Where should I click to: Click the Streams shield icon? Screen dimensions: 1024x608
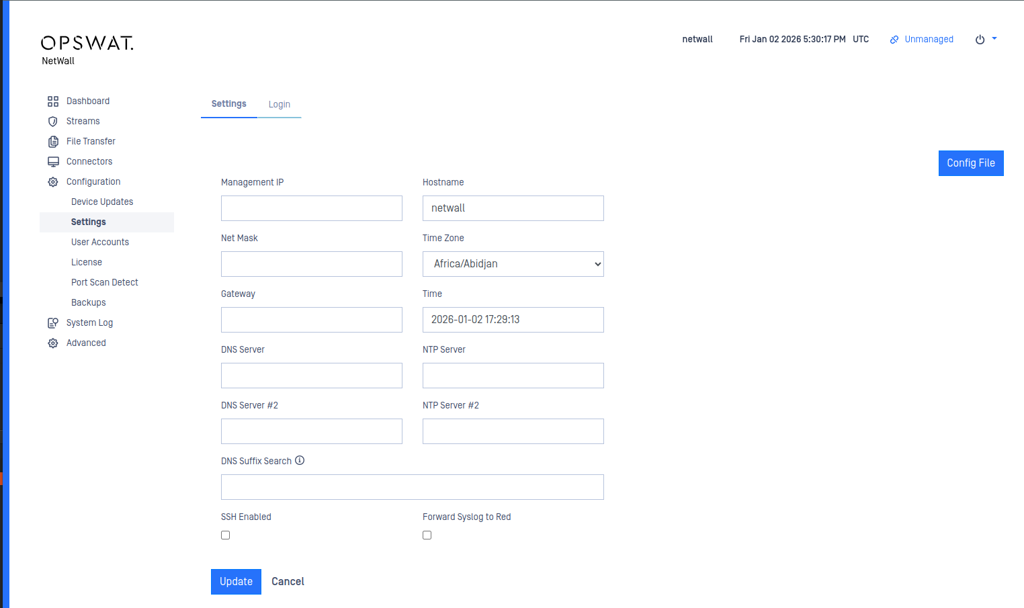pos(53,121)
